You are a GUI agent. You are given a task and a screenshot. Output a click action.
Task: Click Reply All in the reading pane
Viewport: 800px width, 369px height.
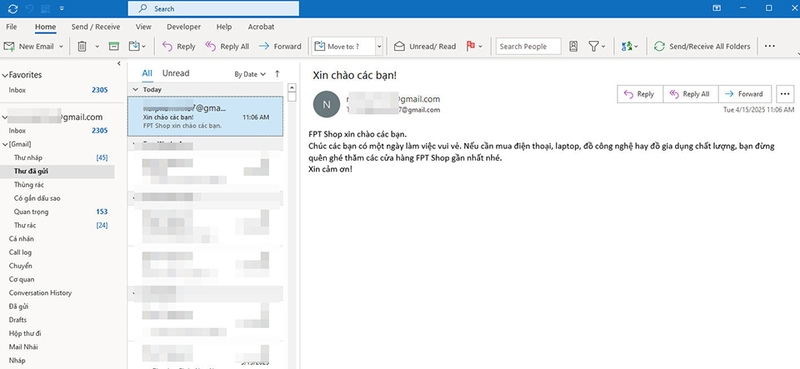click(690, 94)
